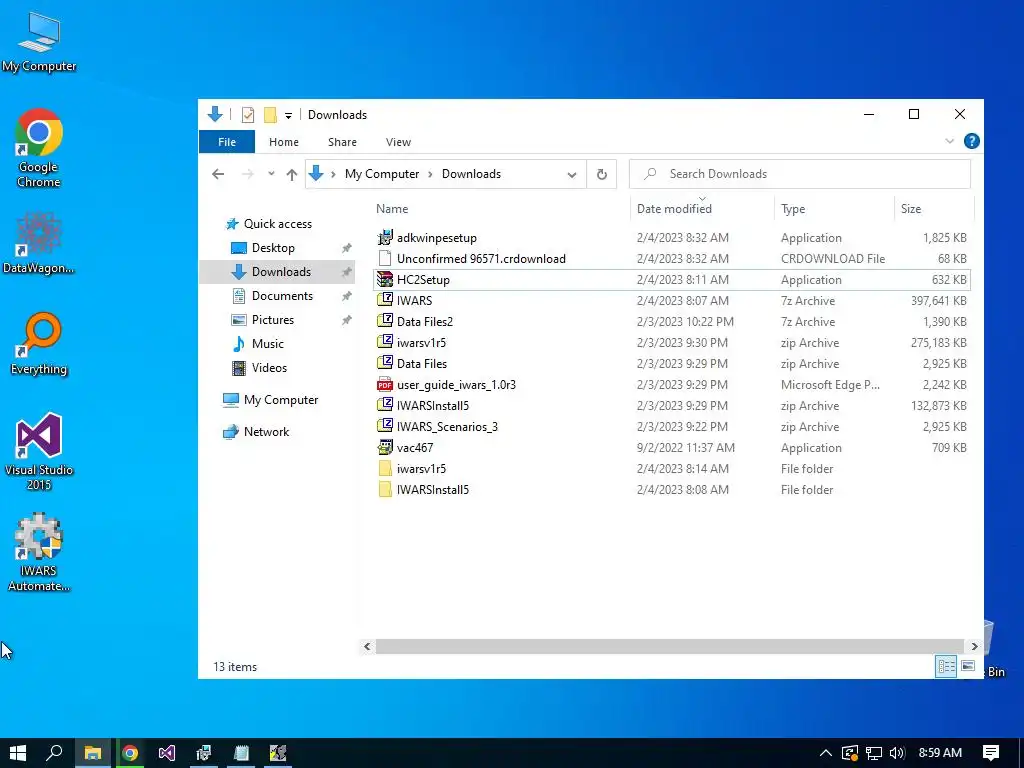
Task: Open Recent locations dropdown arrow
Action: pyautogui.click(x=271, y=174)
